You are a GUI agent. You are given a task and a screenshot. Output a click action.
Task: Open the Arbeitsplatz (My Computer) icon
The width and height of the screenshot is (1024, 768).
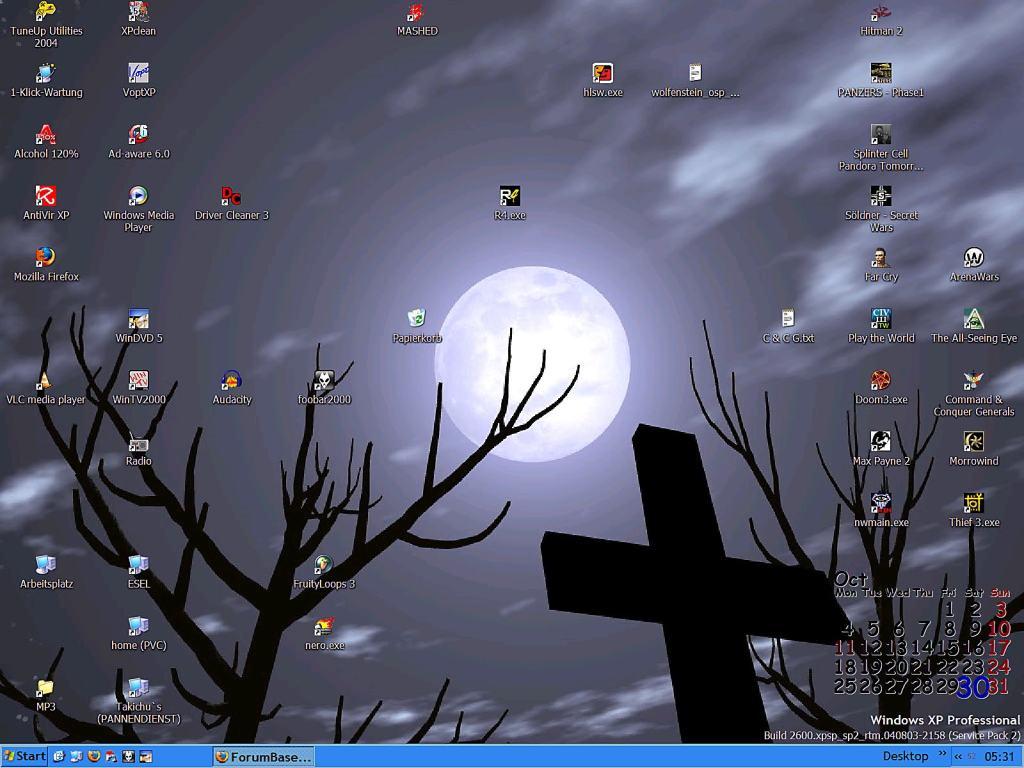(46, 572)
